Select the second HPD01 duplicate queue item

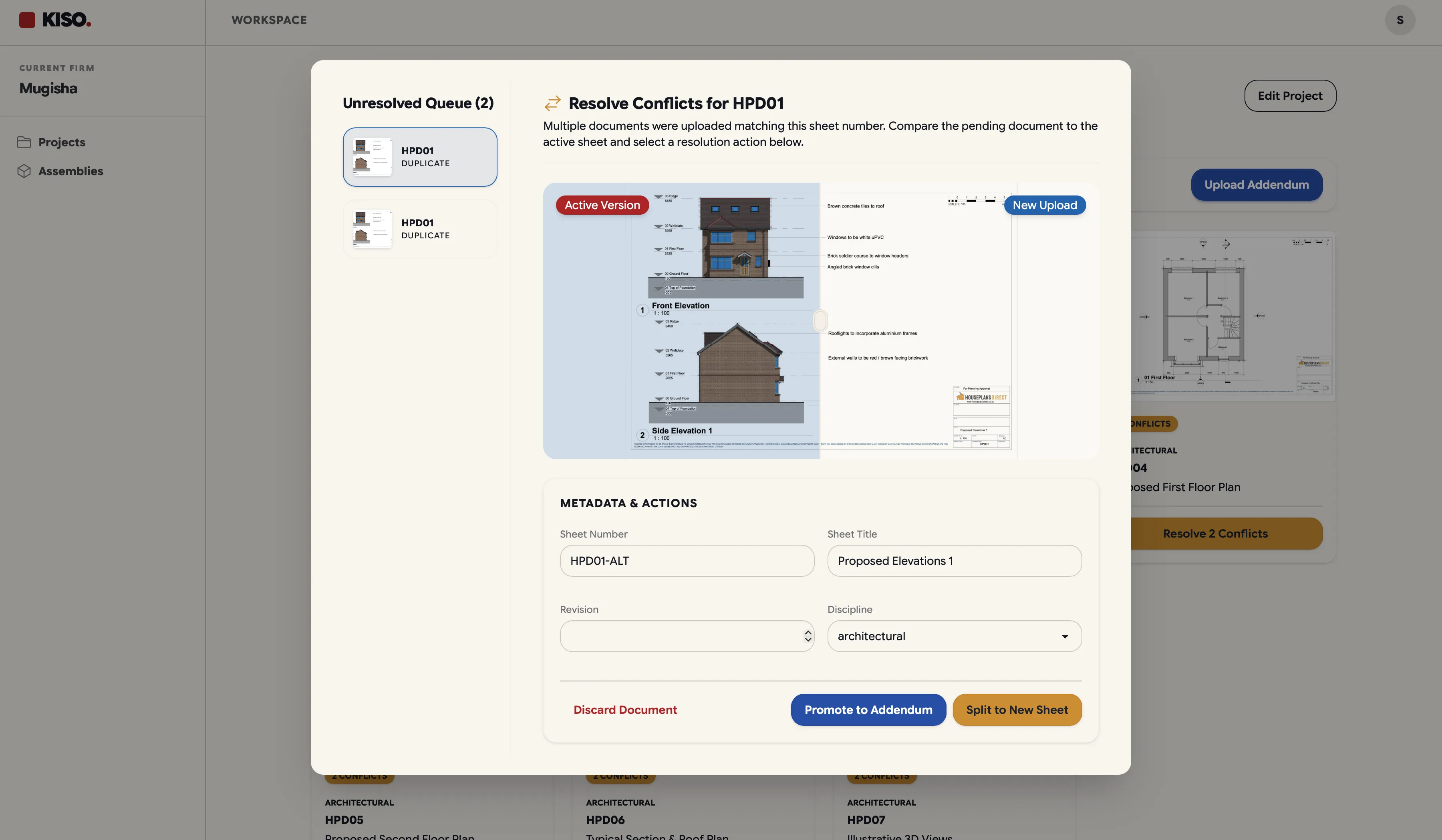420,229
